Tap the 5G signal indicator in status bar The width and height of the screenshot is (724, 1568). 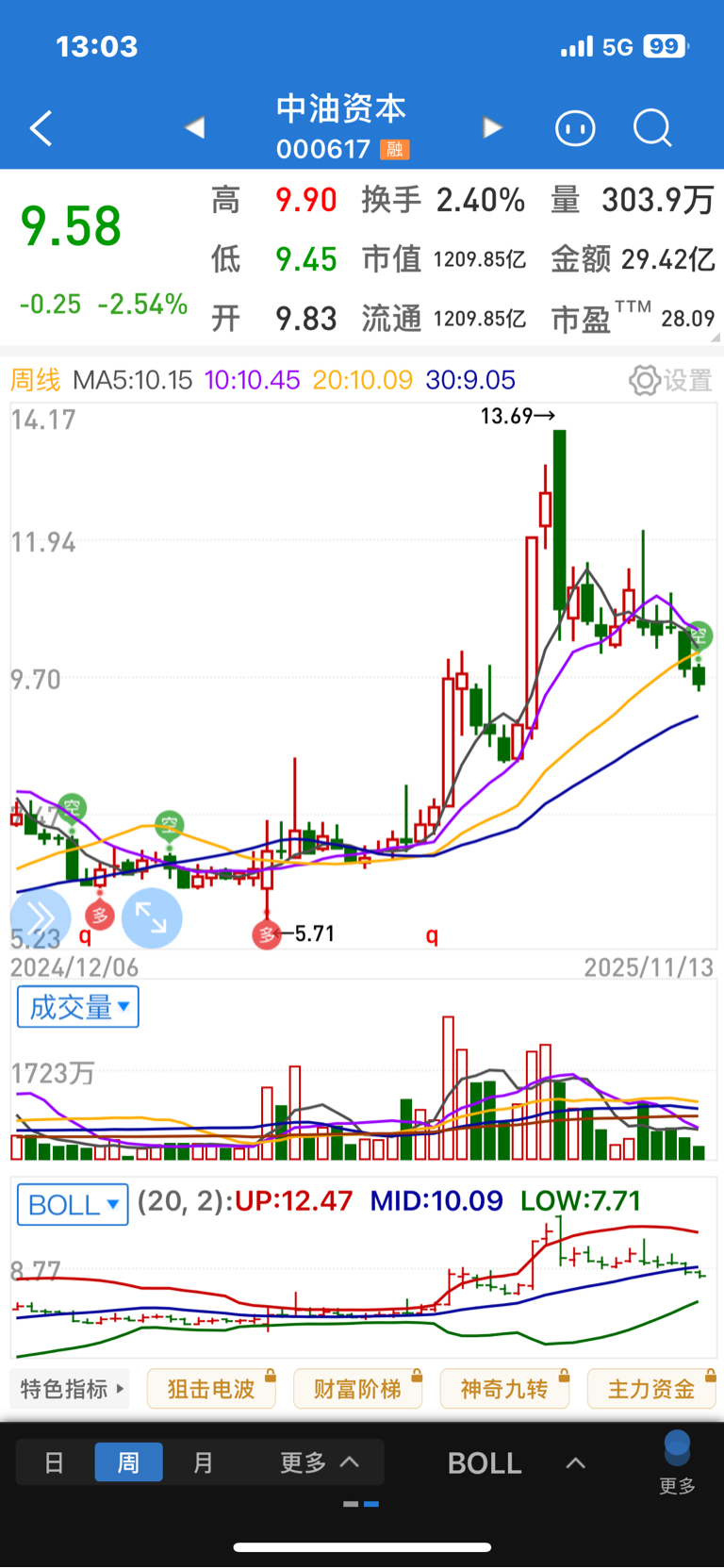click(x=617, y=47)
